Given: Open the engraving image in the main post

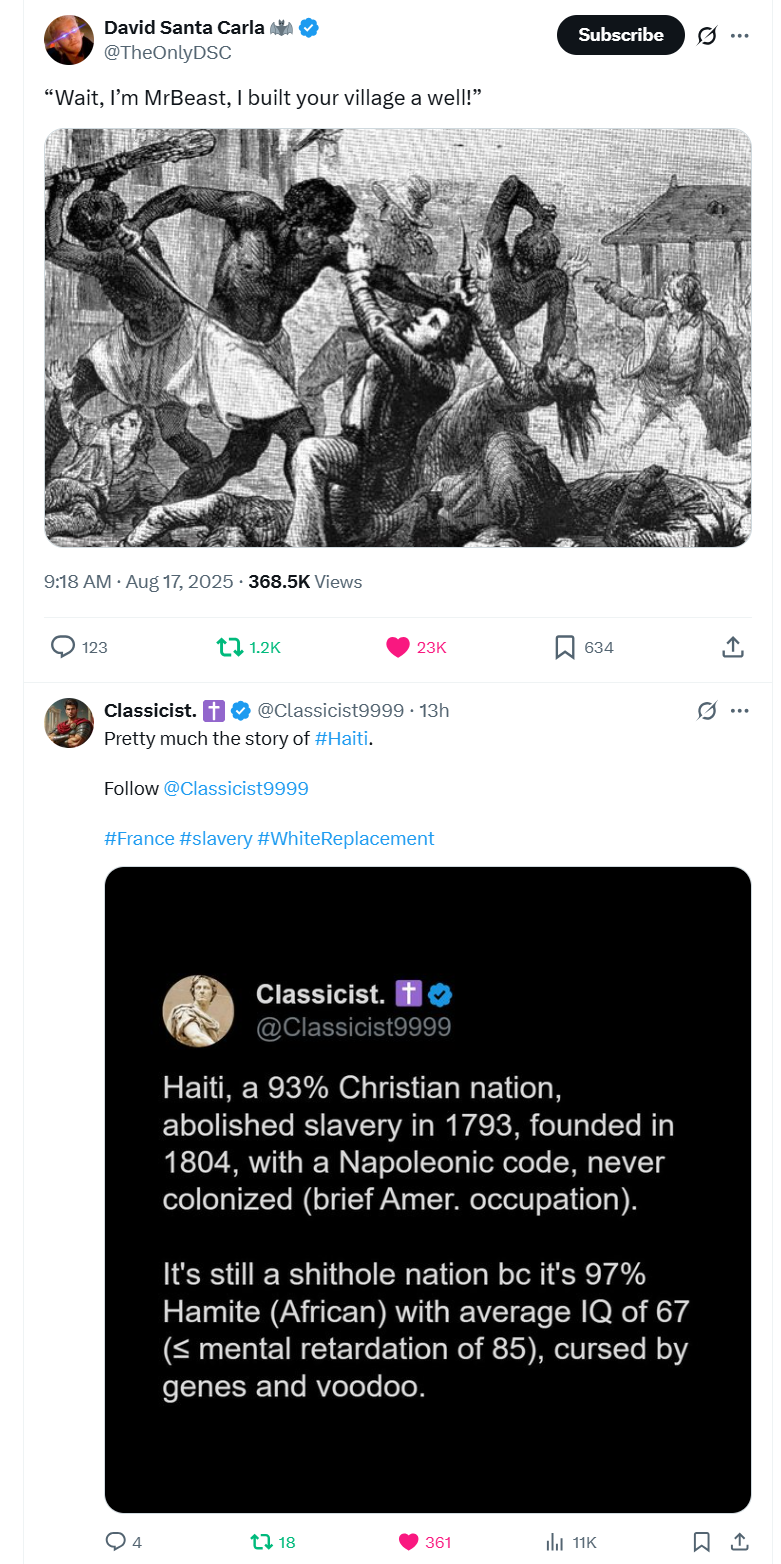Looking at the screenshot, I should point(398,337).
